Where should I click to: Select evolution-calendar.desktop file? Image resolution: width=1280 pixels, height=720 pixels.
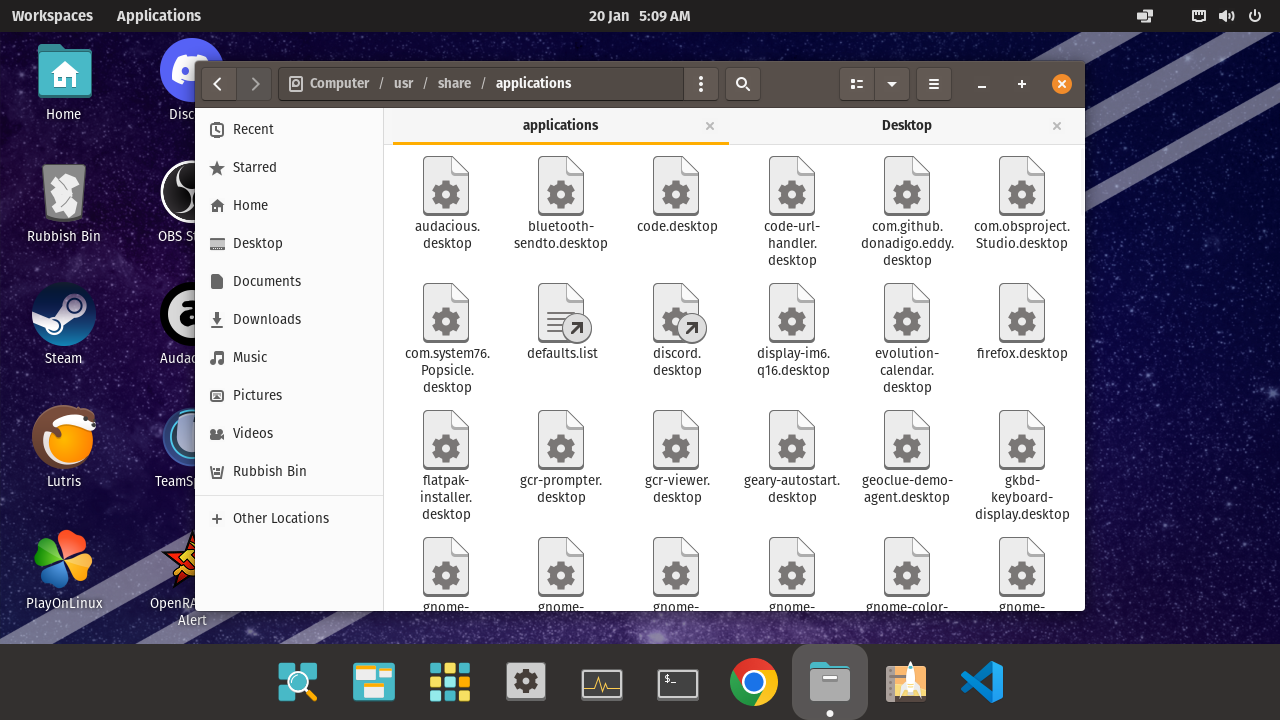coord(907,339)
